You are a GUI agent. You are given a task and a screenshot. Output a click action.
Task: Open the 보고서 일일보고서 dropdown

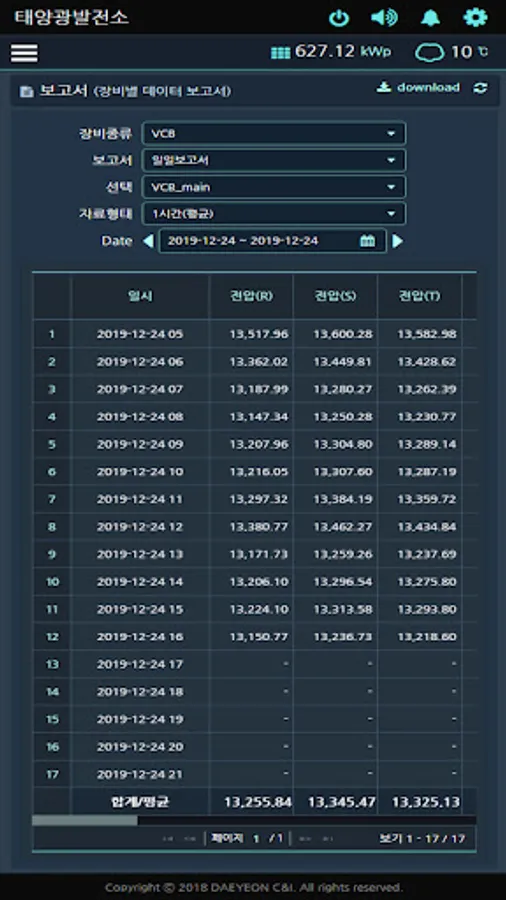point(274,160)
